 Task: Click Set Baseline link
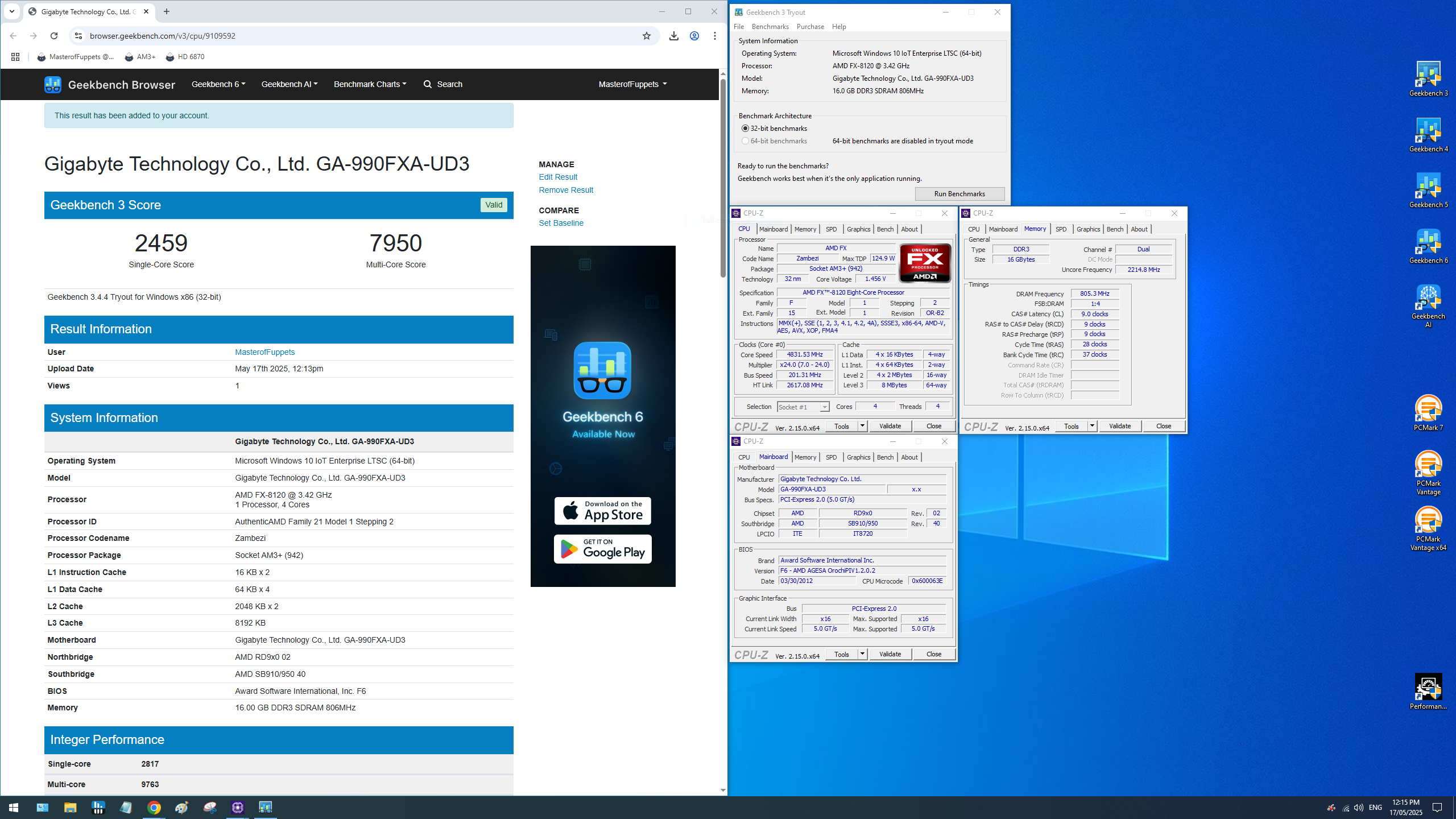(561, 223)
